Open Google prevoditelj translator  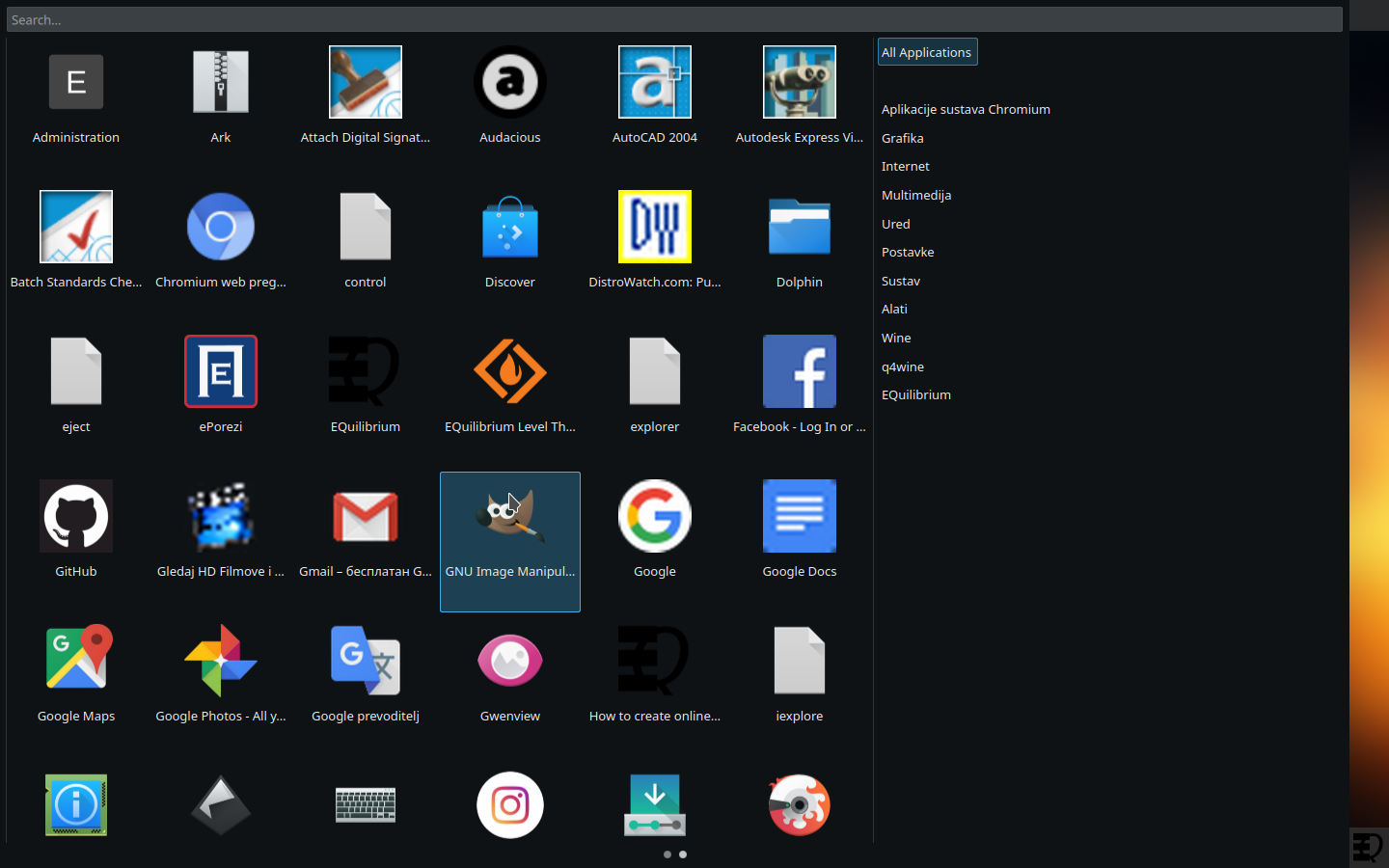pyautogui.click(x=366, y=674)
